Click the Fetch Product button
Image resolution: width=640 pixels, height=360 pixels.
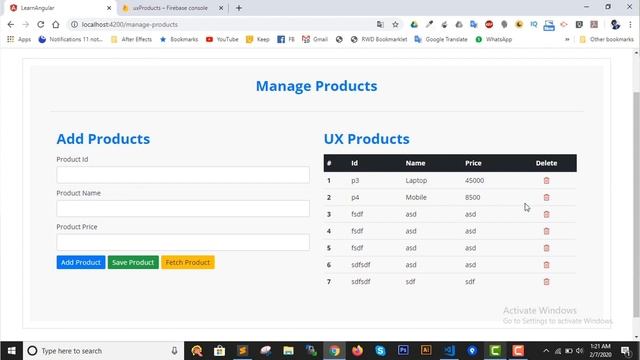point(188,262)
